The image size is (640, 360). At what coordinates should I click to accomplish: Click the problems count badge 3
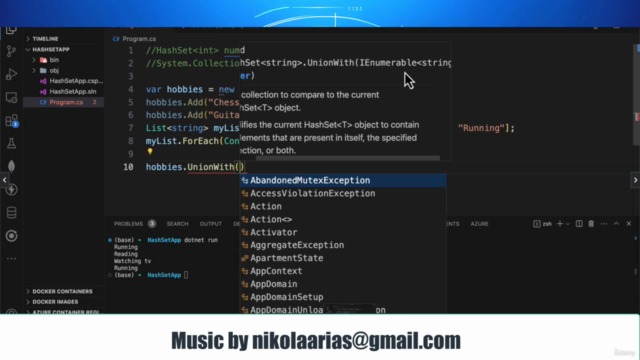click(152, 224)
